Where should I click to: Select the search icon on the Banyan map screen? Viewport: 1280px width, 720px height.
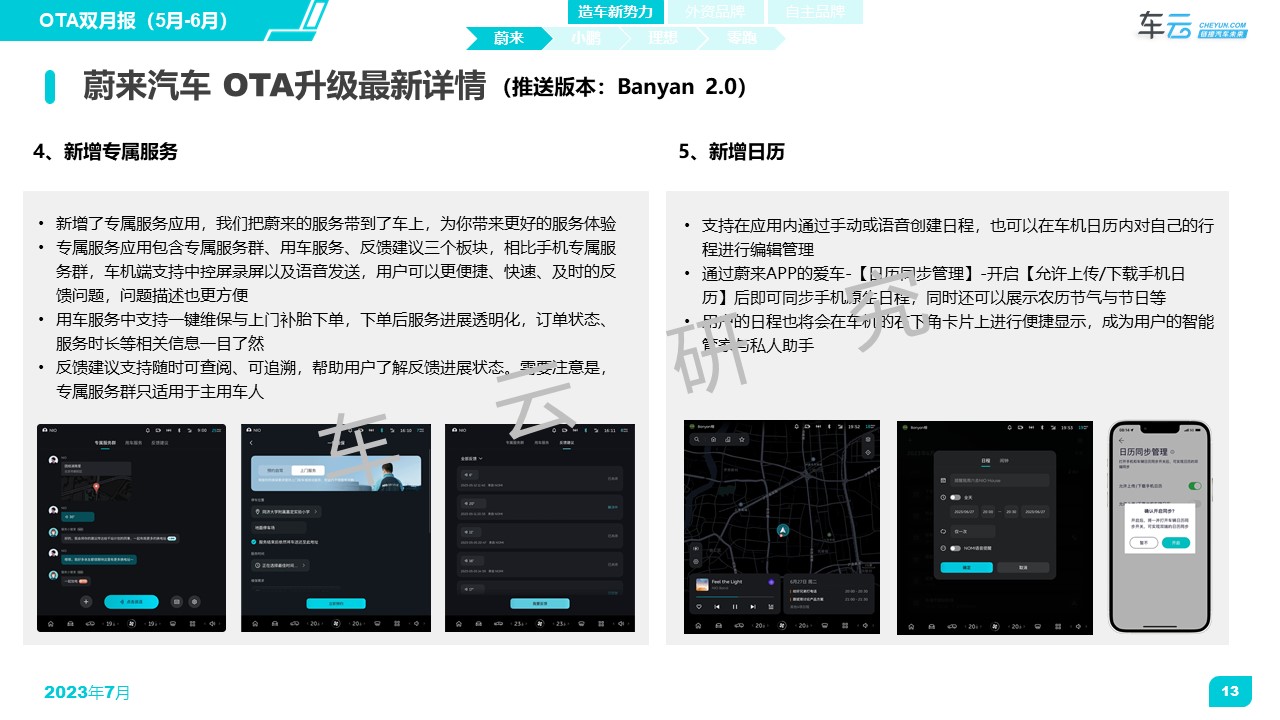(x=697, y=439)
